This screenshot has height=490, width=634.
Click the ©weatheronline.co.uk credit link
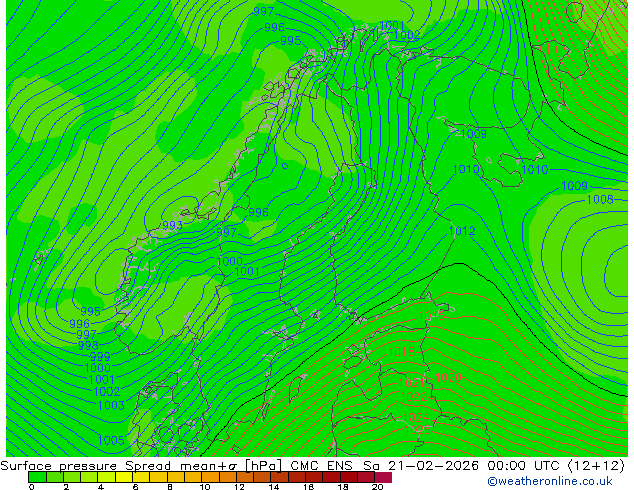point(550,481)
